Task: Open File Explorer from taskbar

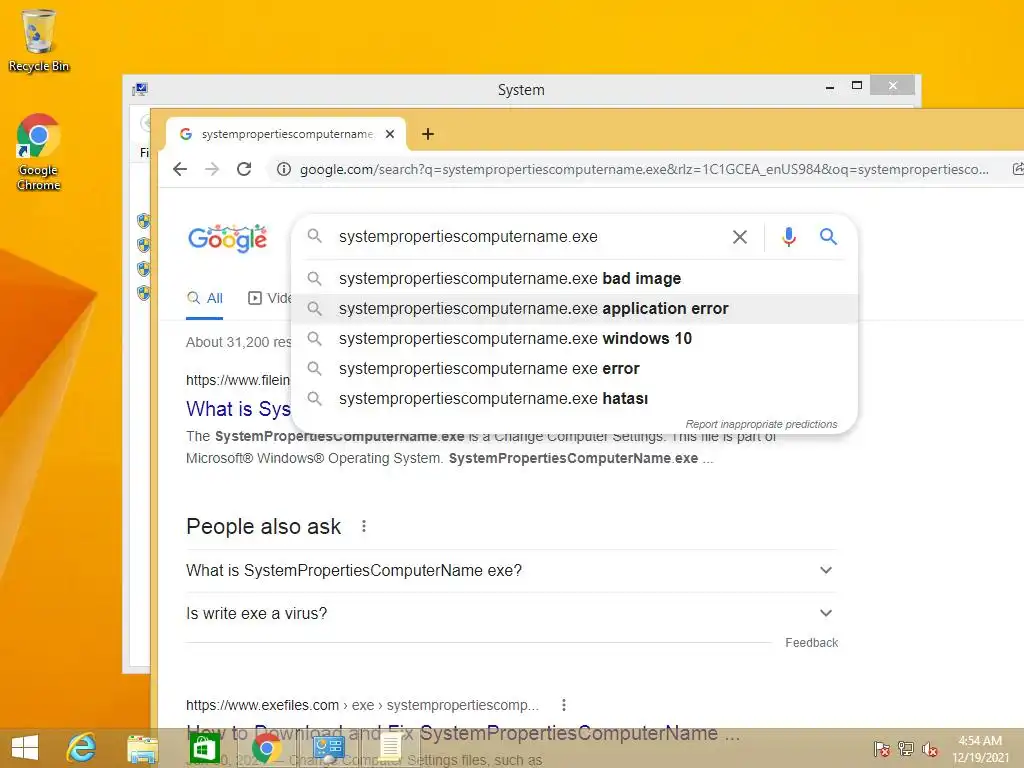Action: [142, 748]
